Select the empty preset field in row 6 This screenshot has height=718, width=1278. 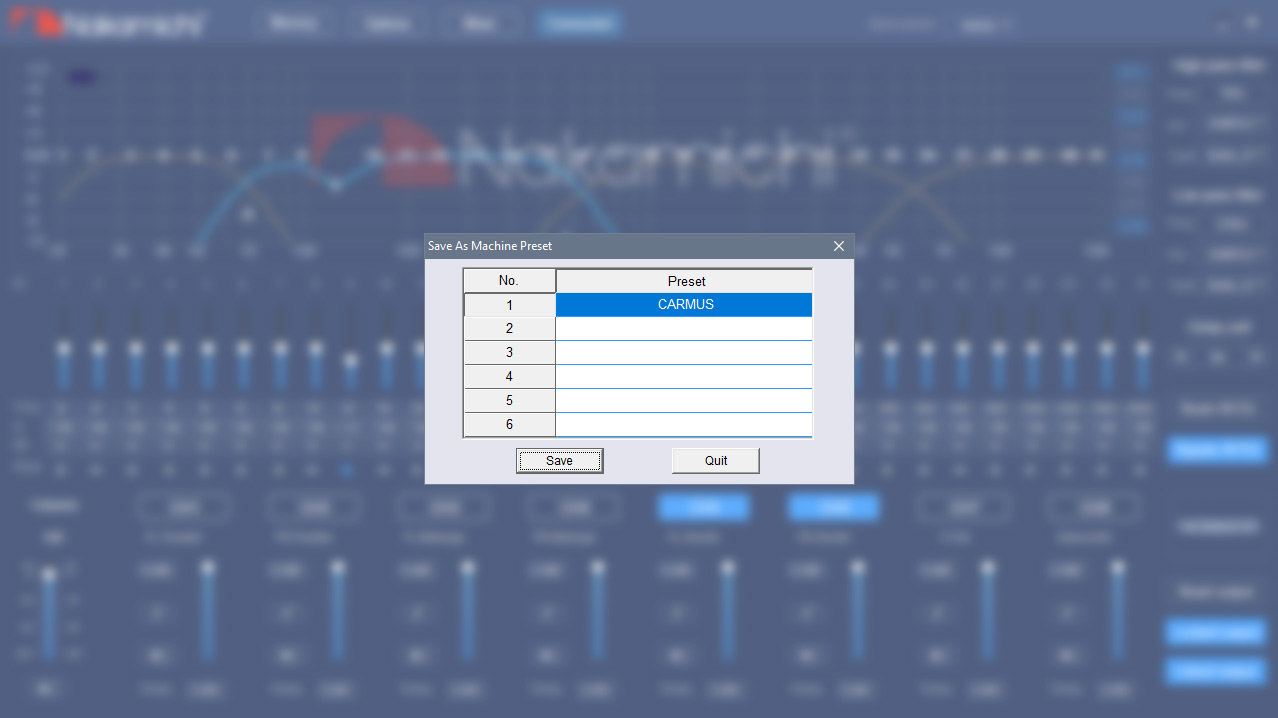click(x=684, y=425)
